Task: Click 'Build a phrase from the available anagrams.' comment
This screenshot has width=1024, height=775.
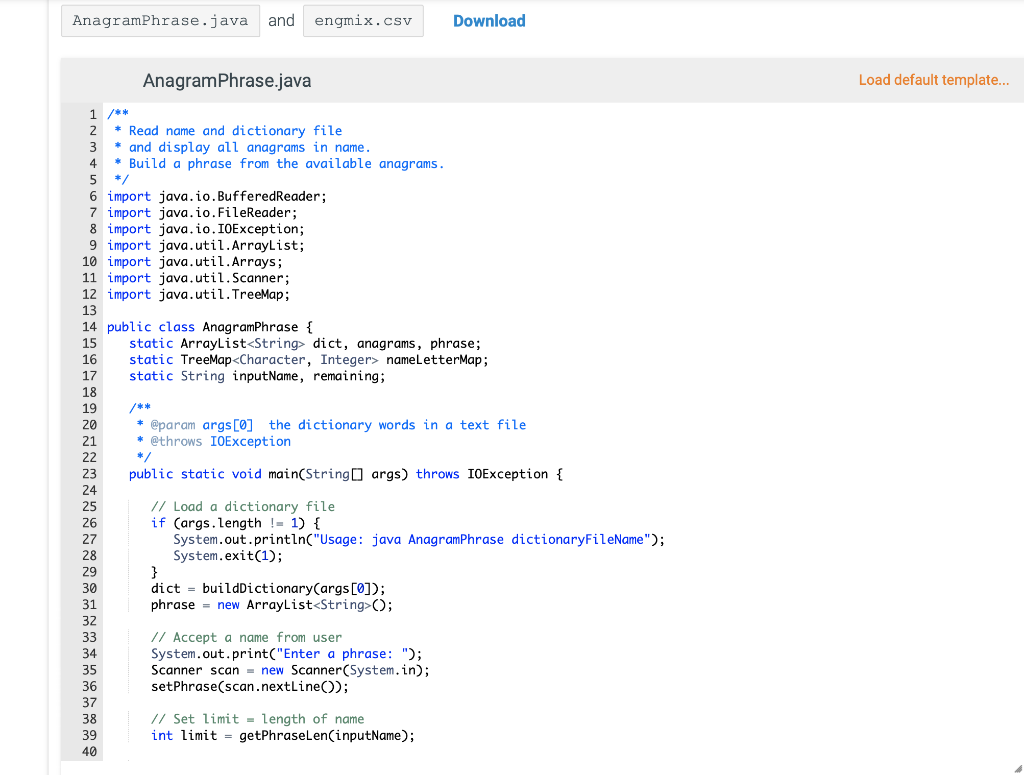Action: [287, 164]
